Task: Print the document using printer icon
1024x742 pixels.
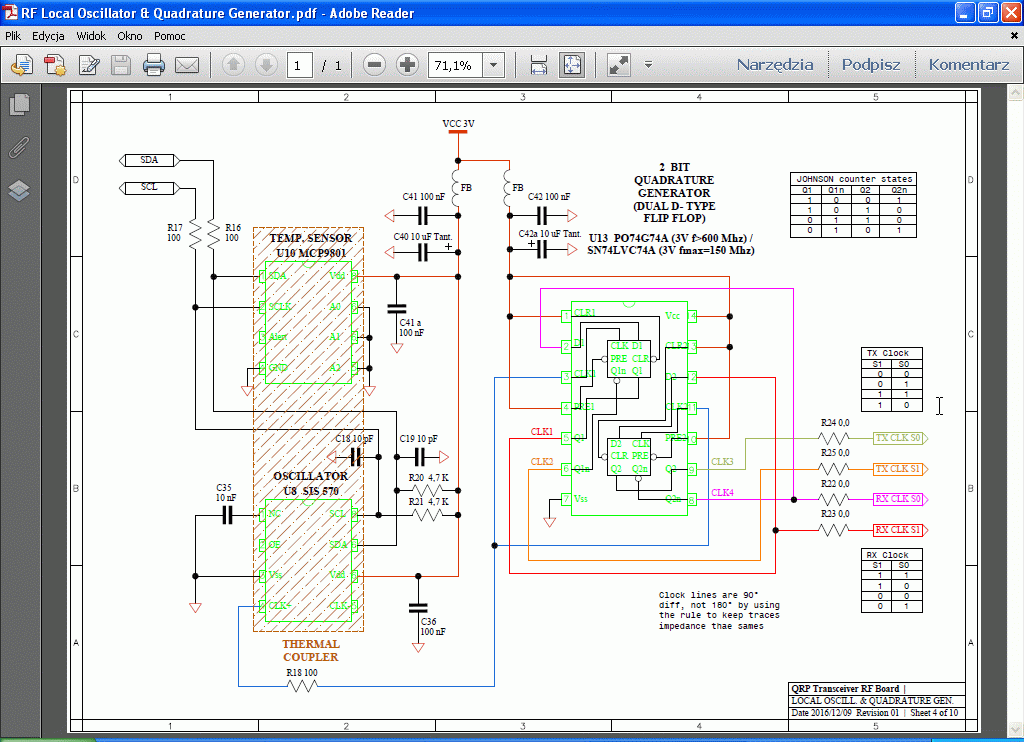Action: (x=153, y=66)
